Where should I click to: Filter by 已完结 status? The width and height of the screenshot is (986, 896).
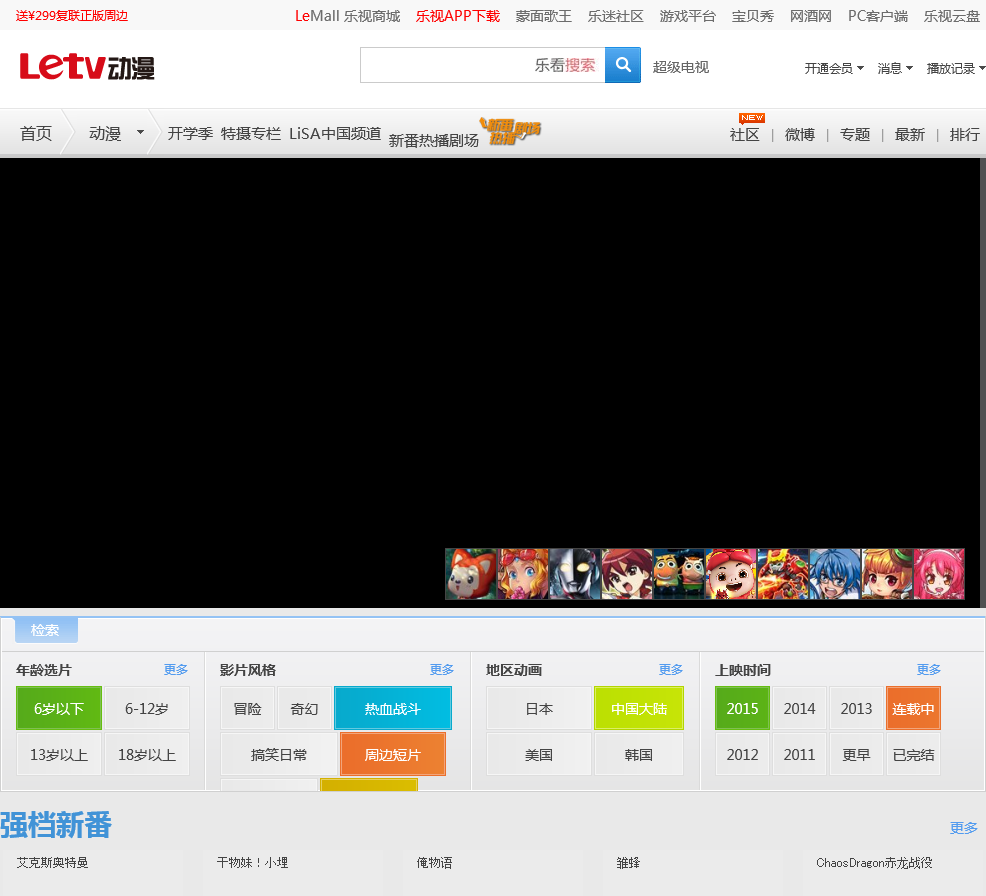click(913, 754)
